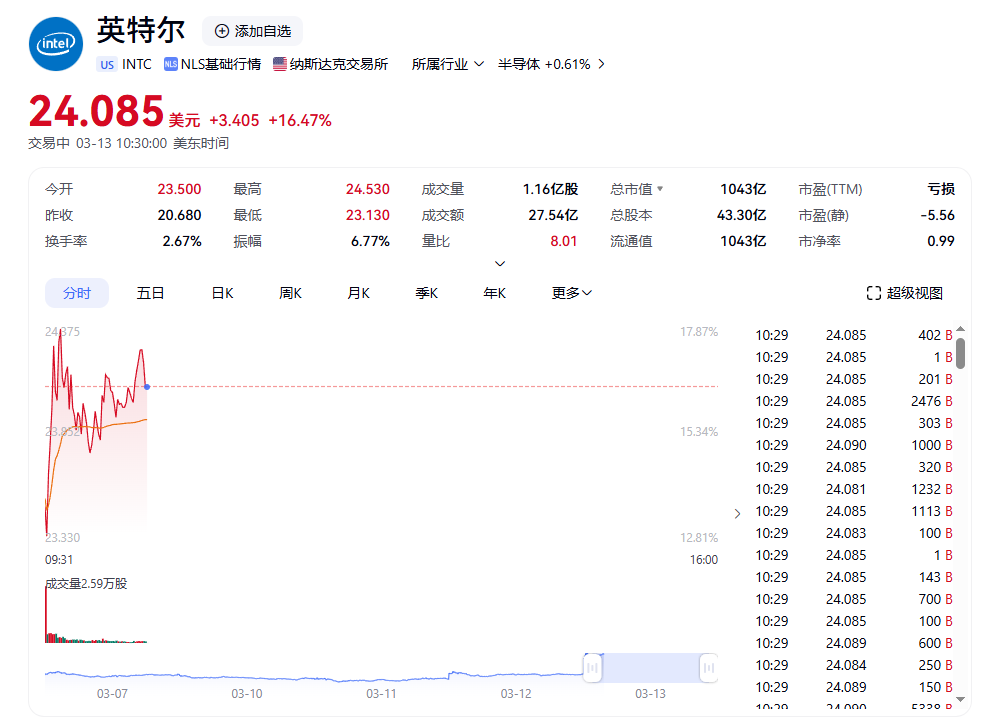
Task: Expand the 所属行业 dropdown
Action: coord(447,64)
